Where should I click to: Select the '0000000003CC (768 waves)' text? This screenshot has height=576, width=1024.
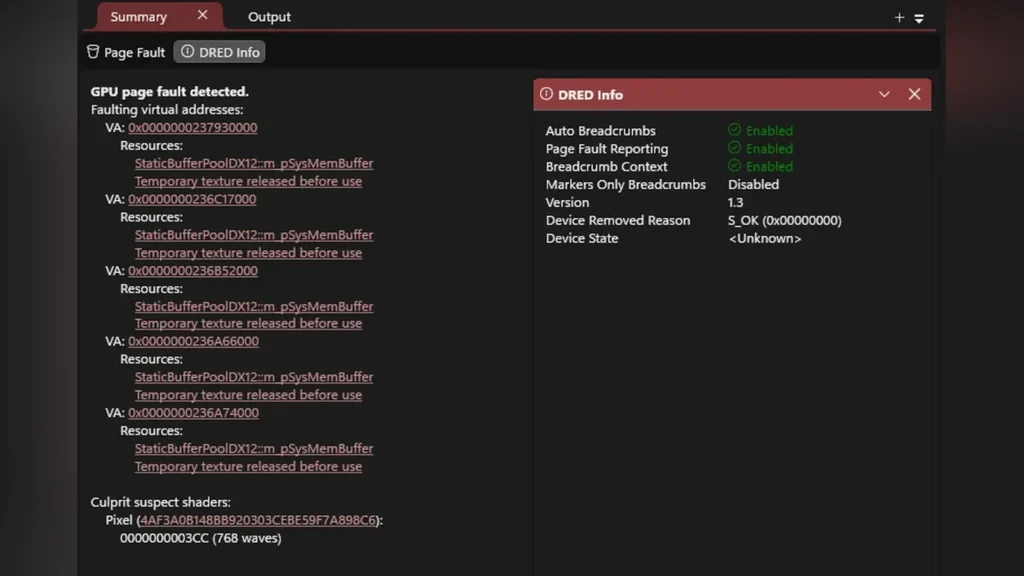[200, 538]
